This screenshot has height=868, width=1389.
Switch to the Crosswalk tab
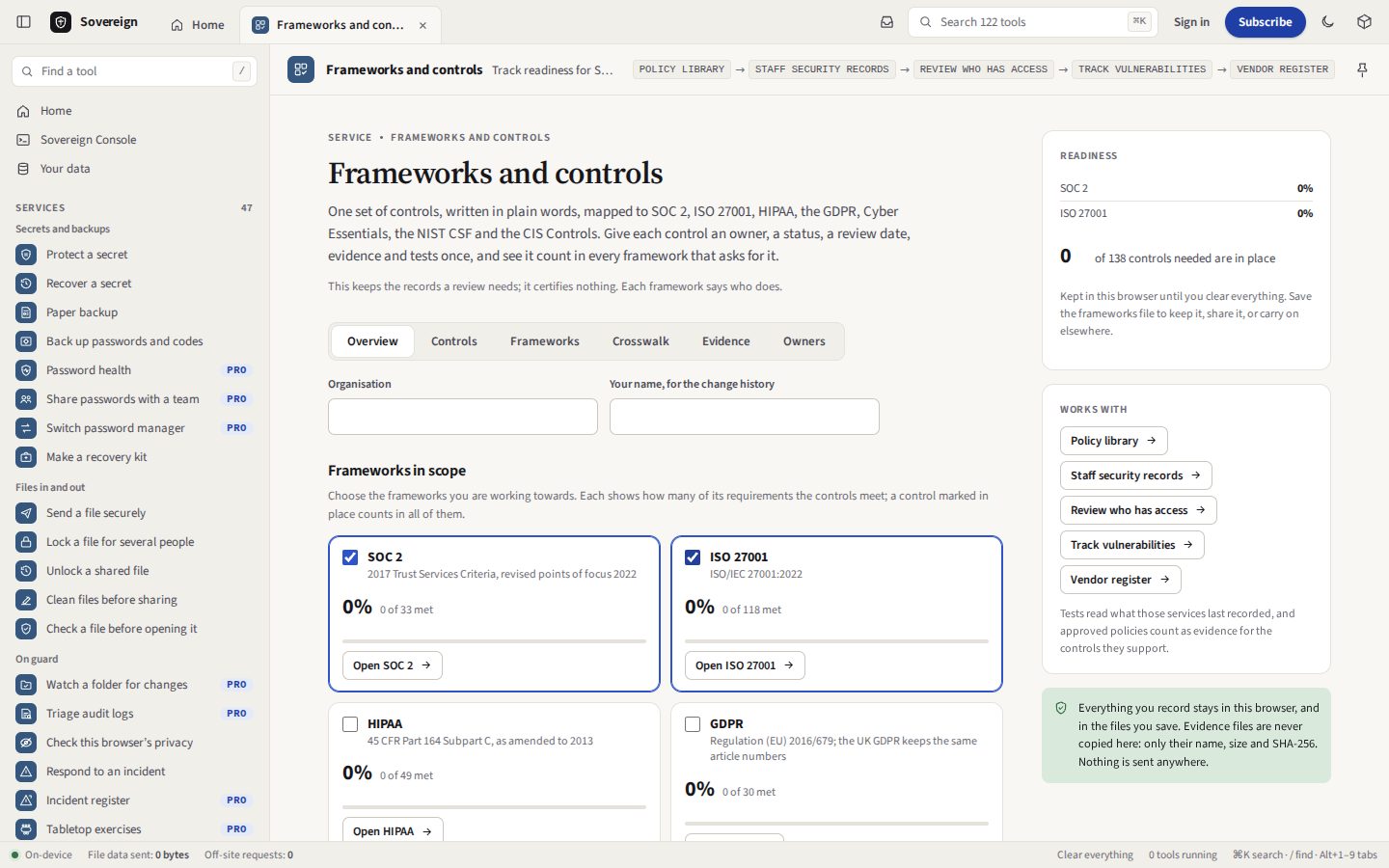[x=640, y=341]
